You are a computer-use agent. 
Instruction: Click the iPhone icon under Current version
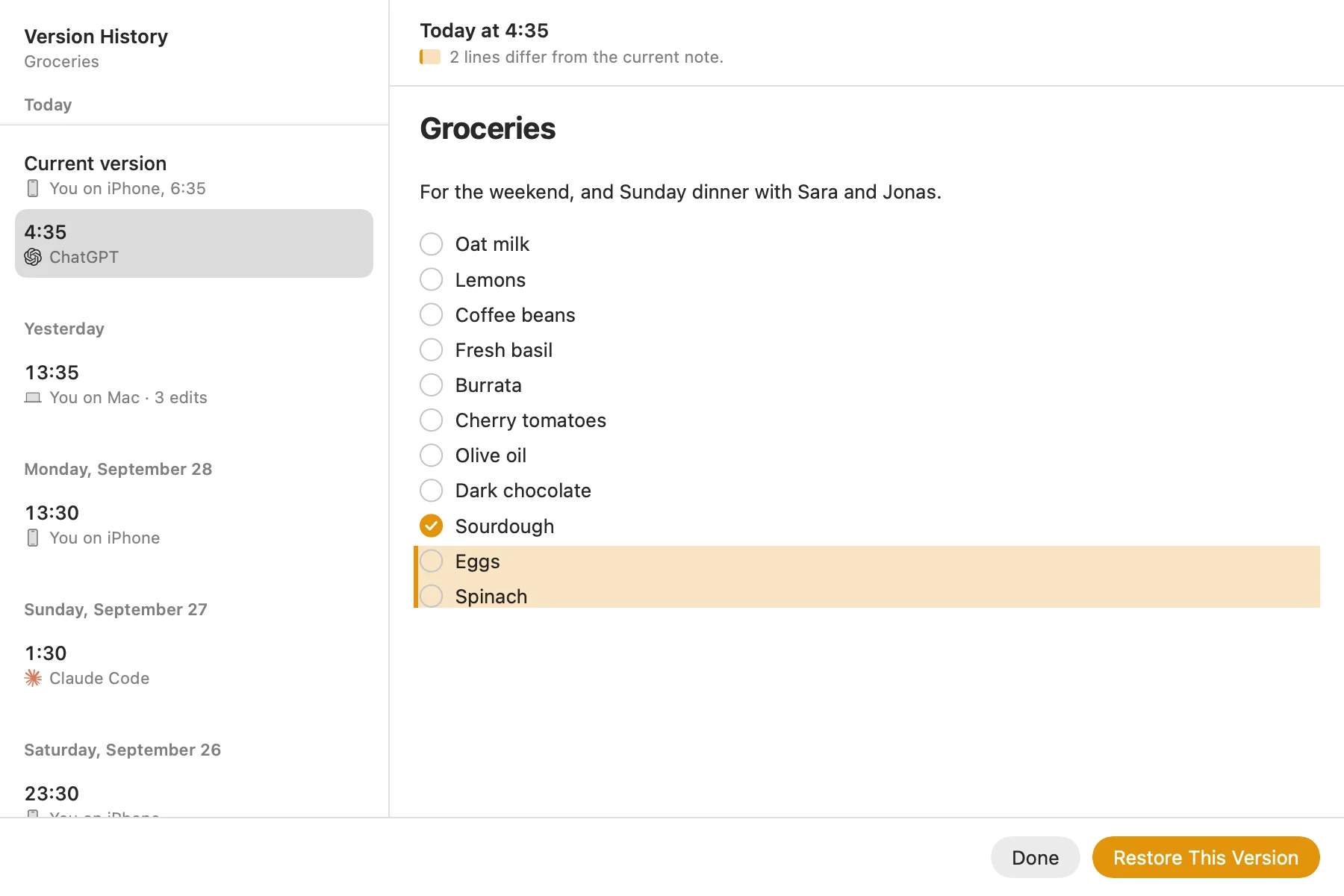(x=33, y=188)
